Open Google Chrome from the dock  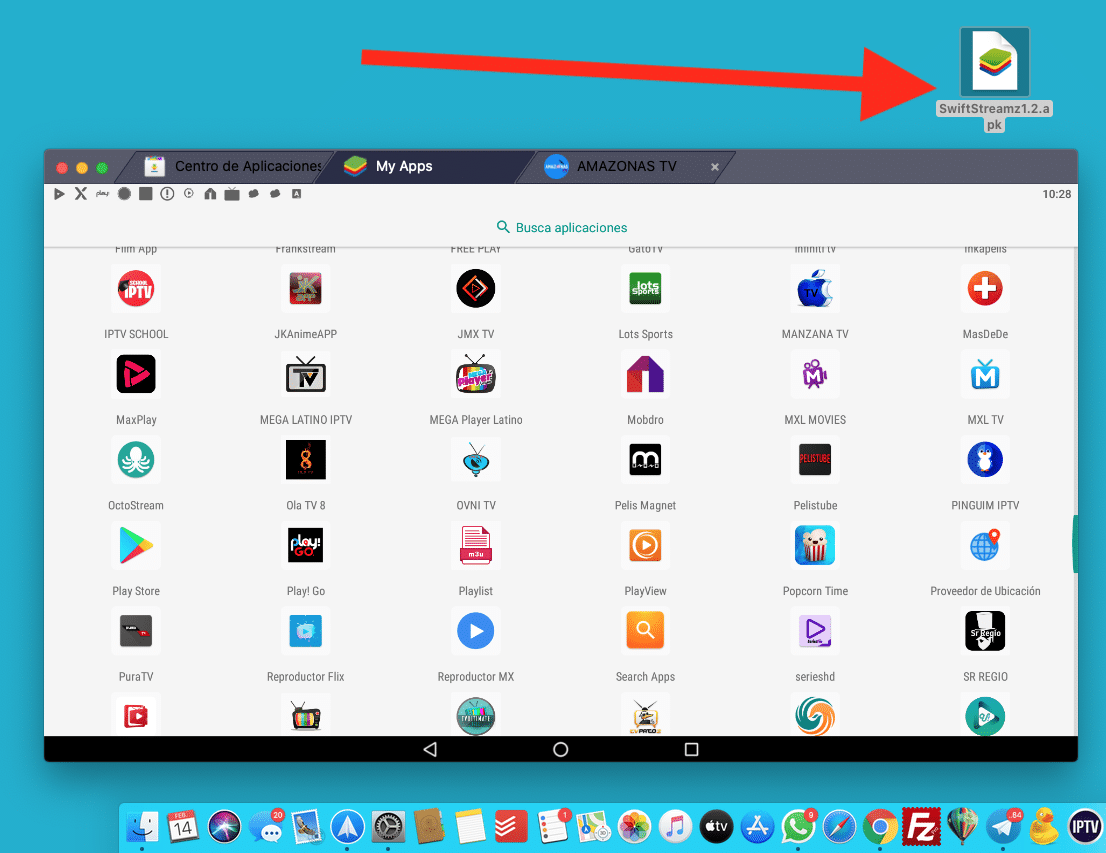click(x=879, y=828)
